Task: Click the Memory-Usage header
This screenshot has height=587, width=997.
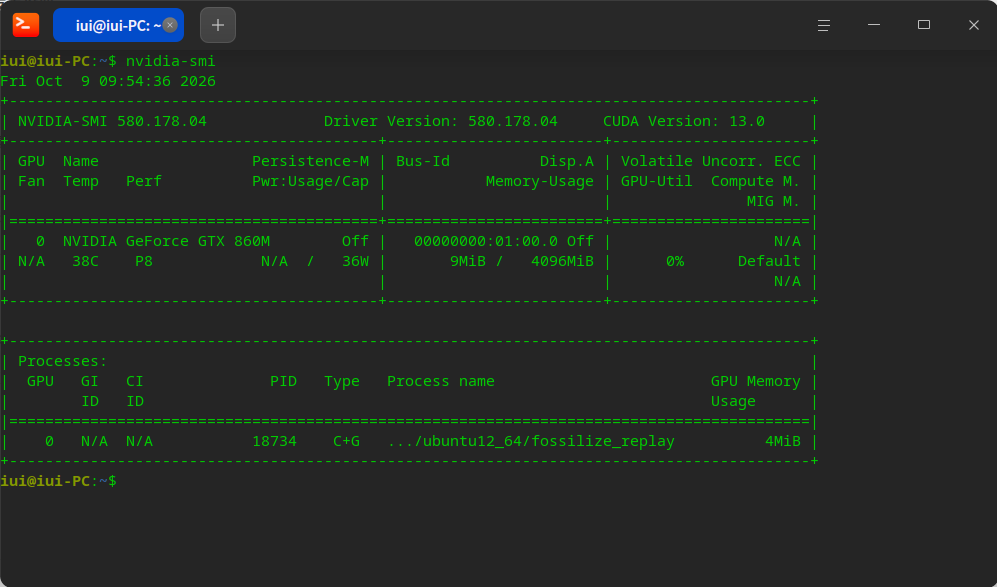Action: click(x=540, y=181)
